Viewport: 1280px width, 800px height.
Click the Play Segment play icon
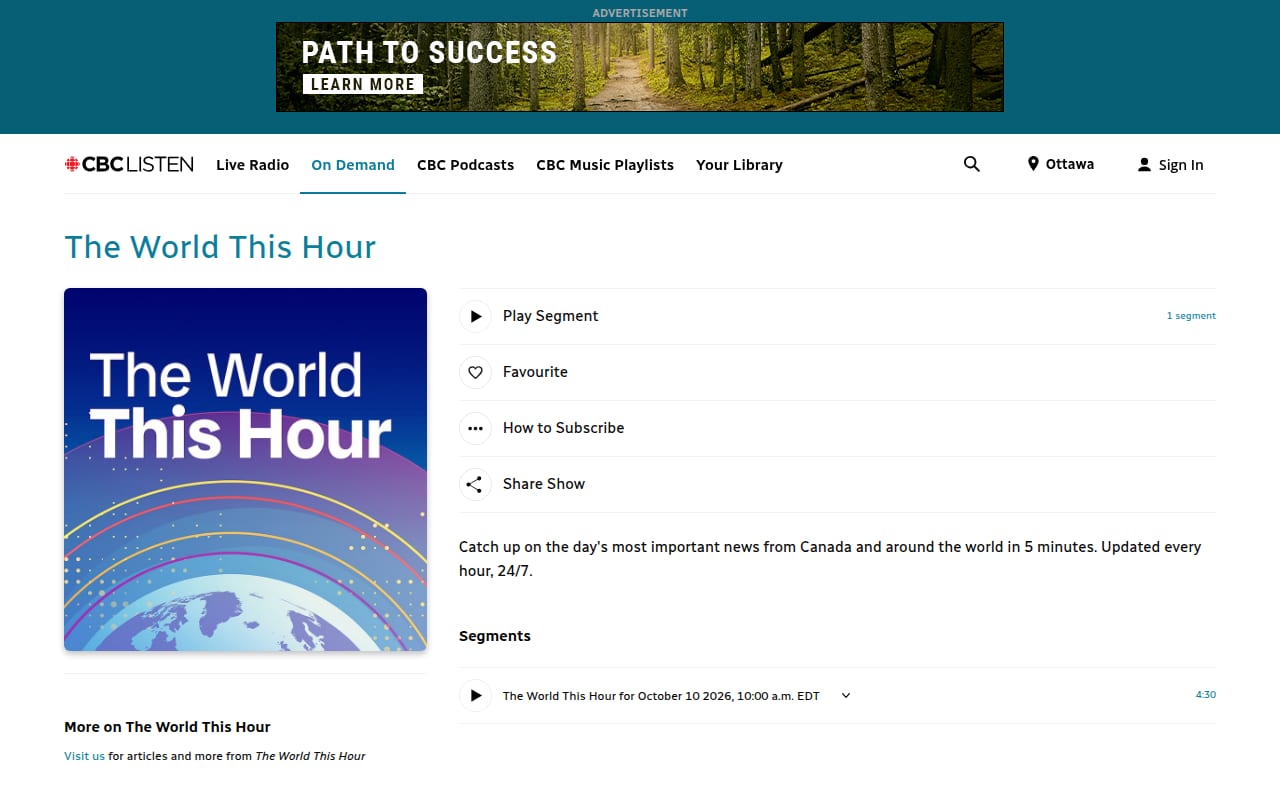tap(475, 316)
